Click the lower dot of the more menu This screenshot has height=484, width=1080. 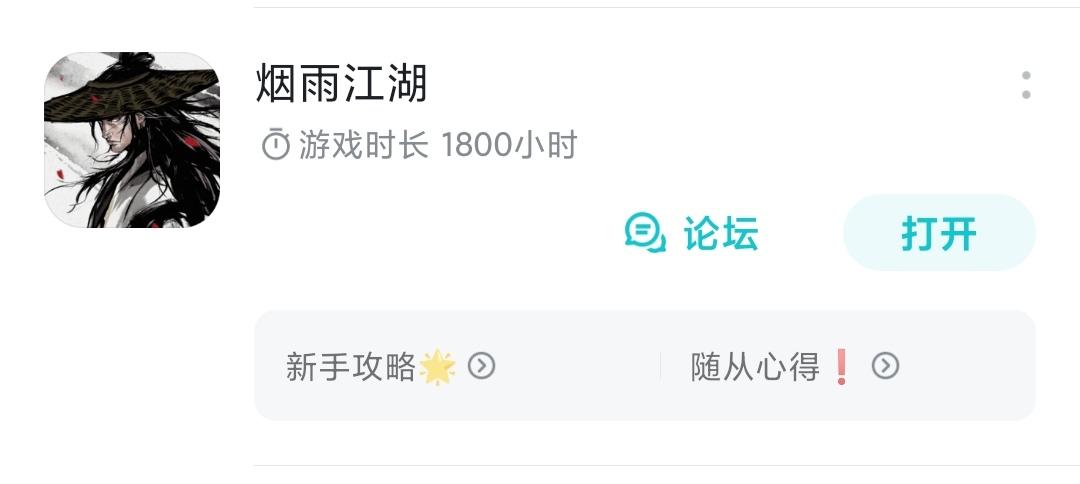pyautogui.click(x=1026, y=94)
